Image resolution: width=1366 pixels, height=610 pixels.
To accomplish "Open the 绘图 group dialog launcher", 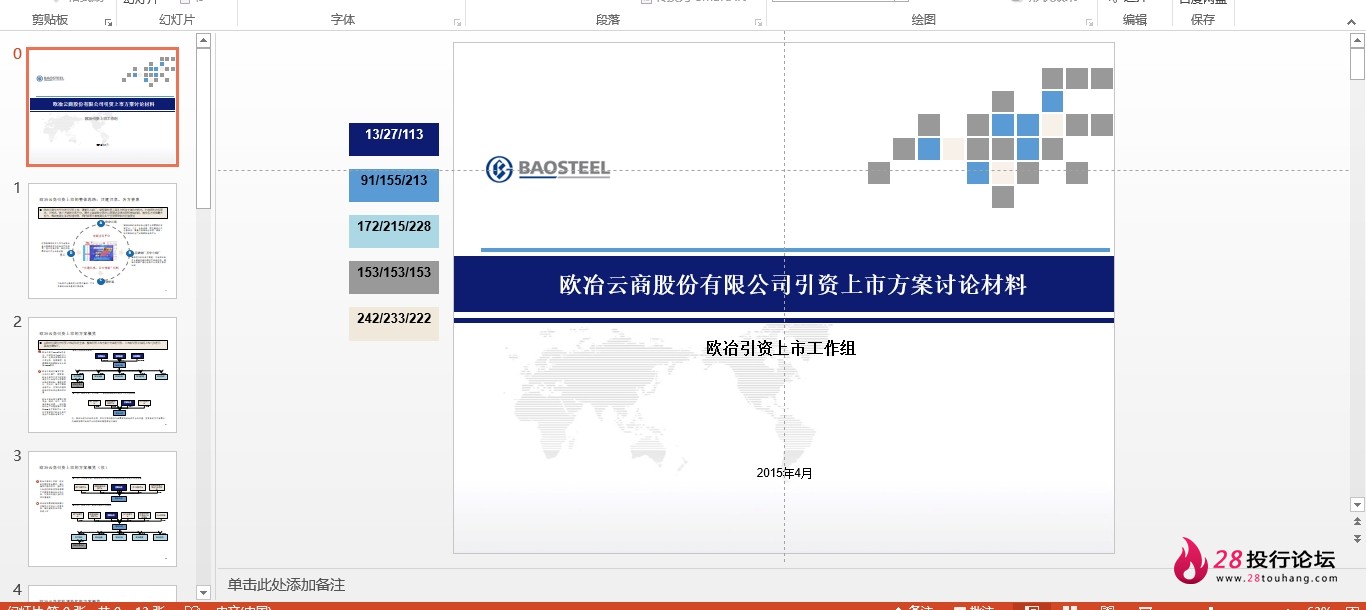I will [x=1089, y=22].
